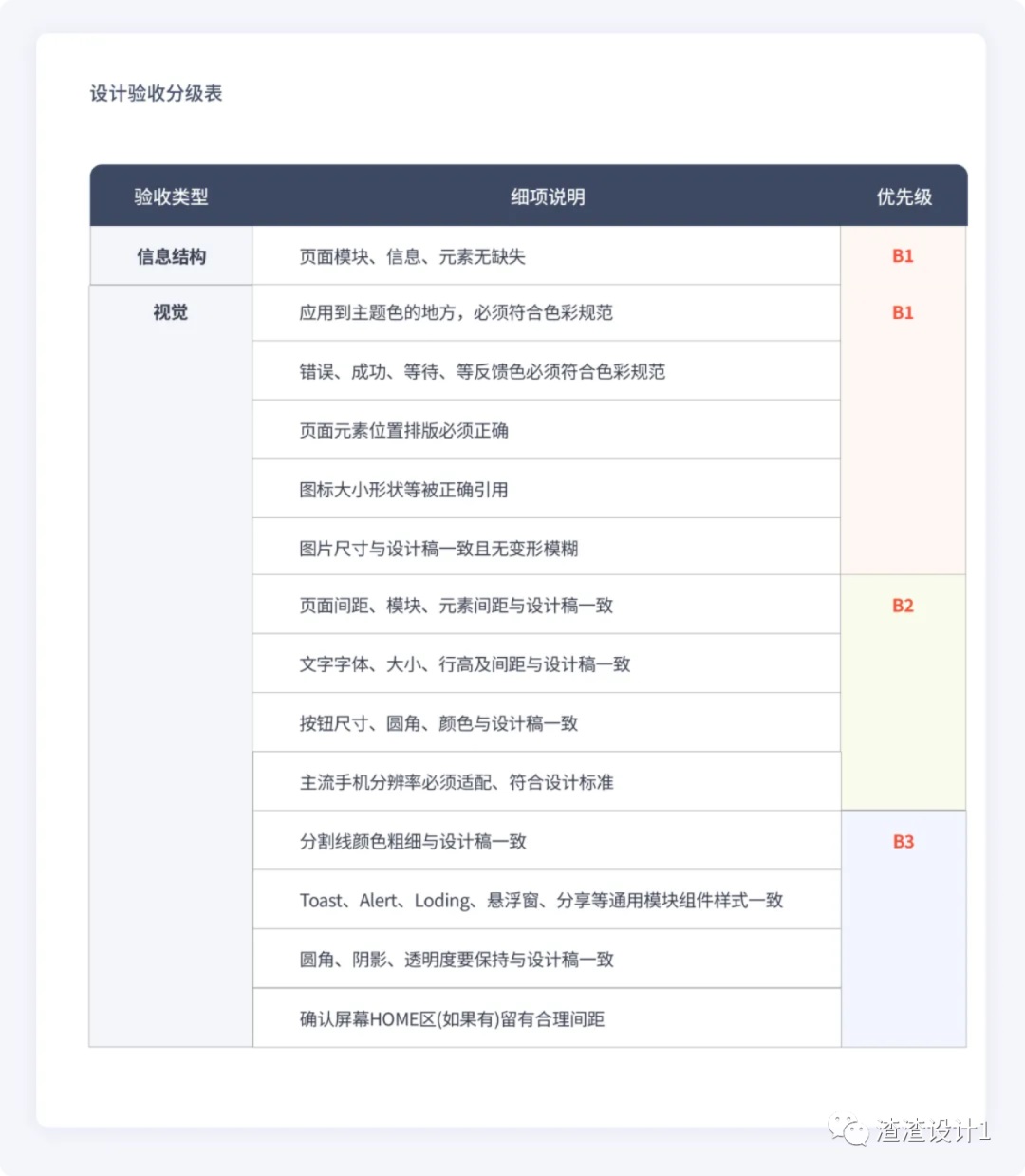Select the 视觉 category cell
This screenshot has width=1025, height=1176.
pos(169,312)
